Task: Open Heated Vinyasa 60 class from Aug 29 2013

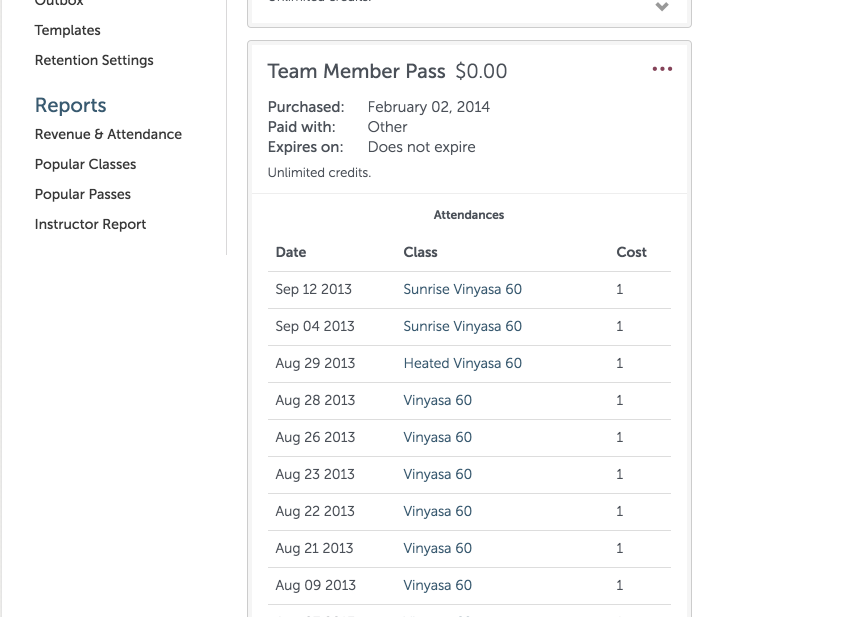Action: click(x=462, y=363)
